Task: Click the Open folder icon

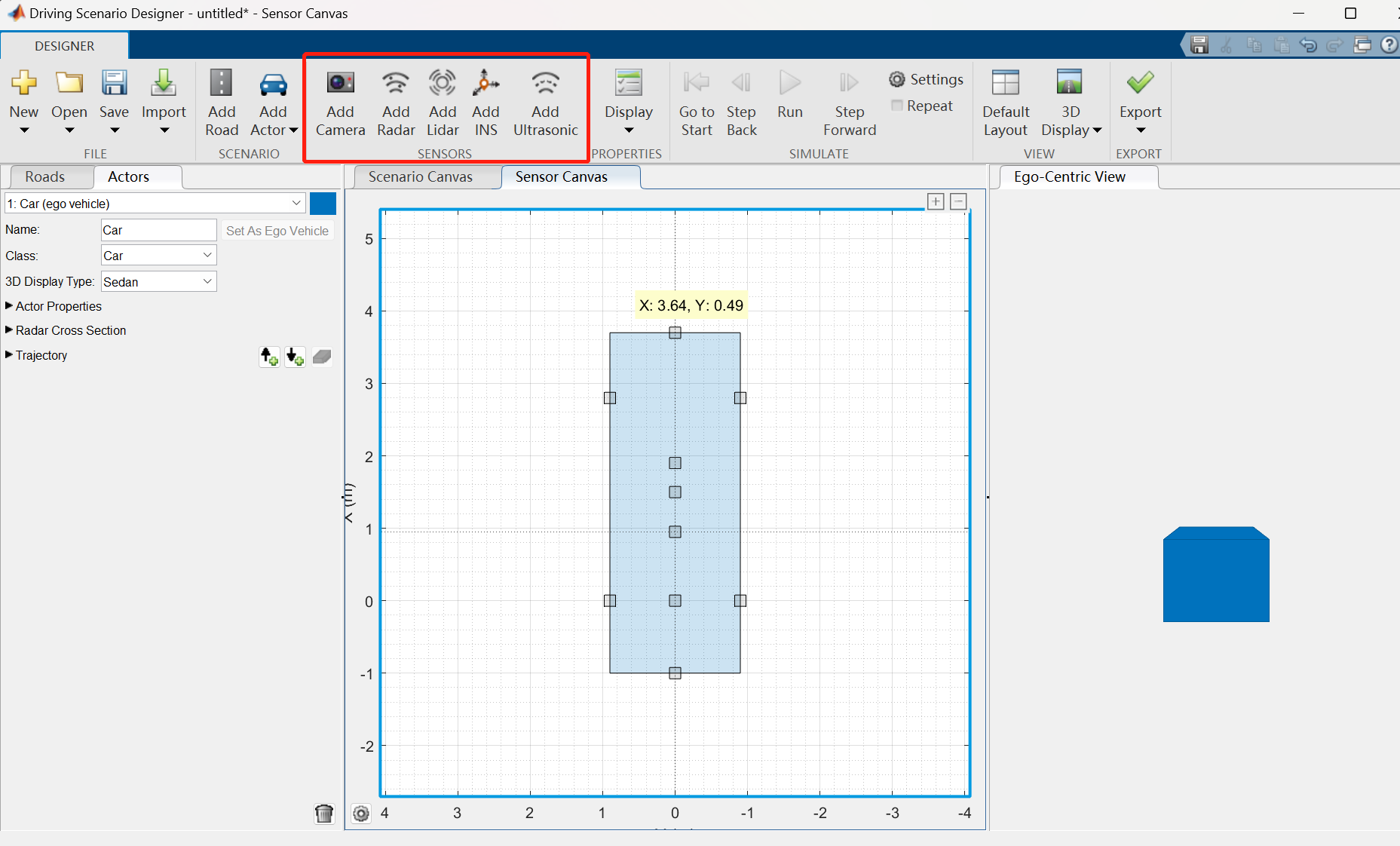Action: pos(69,82)
